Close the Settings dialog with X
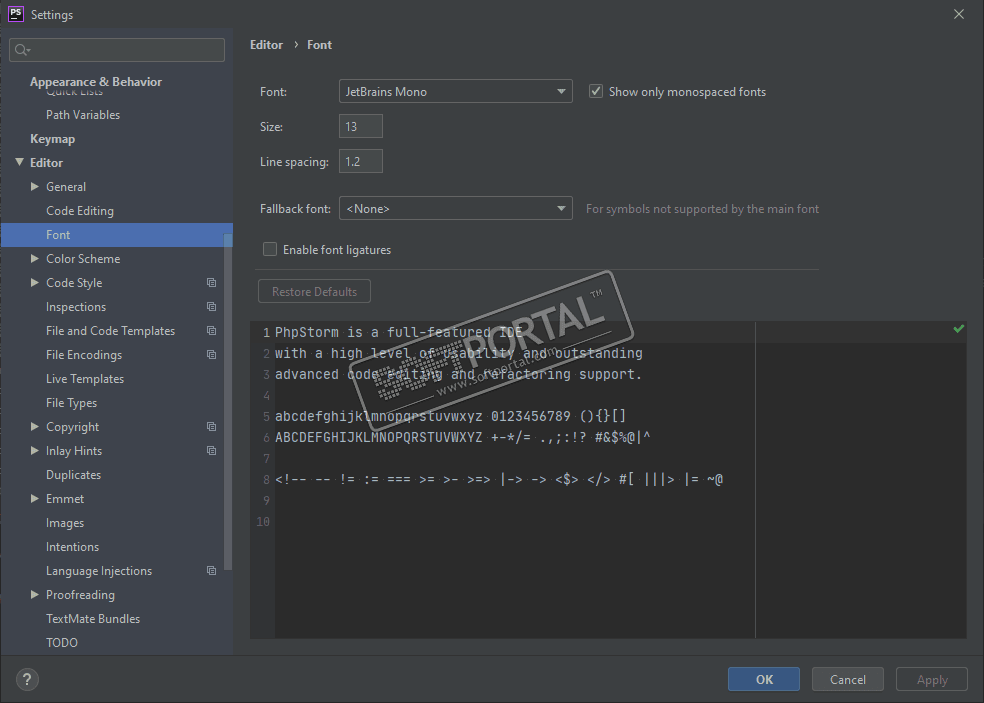Screen dimensions: 984x703 (959, 14)
